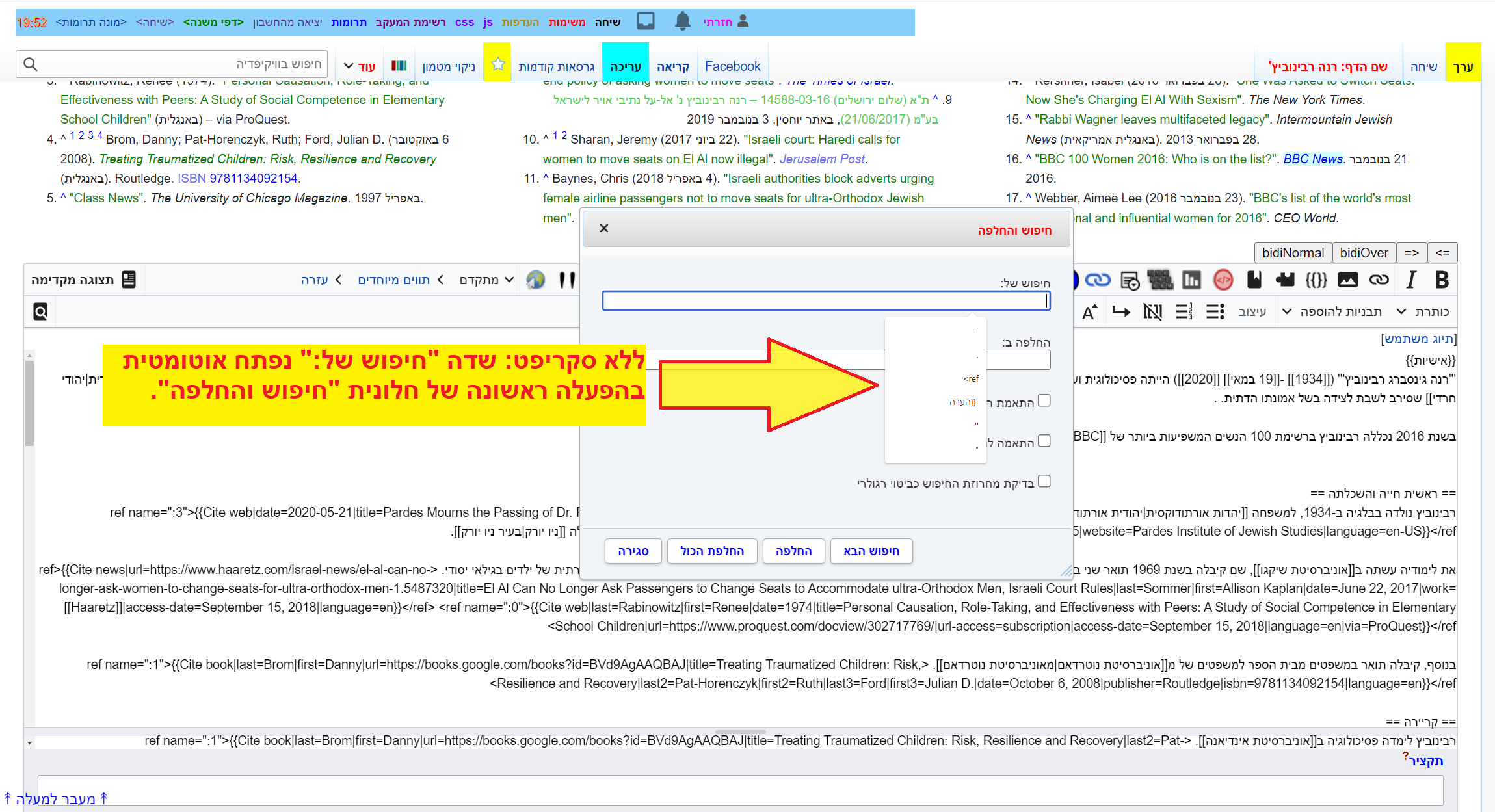Insert reference with bookmark icon

point(1254,280)
